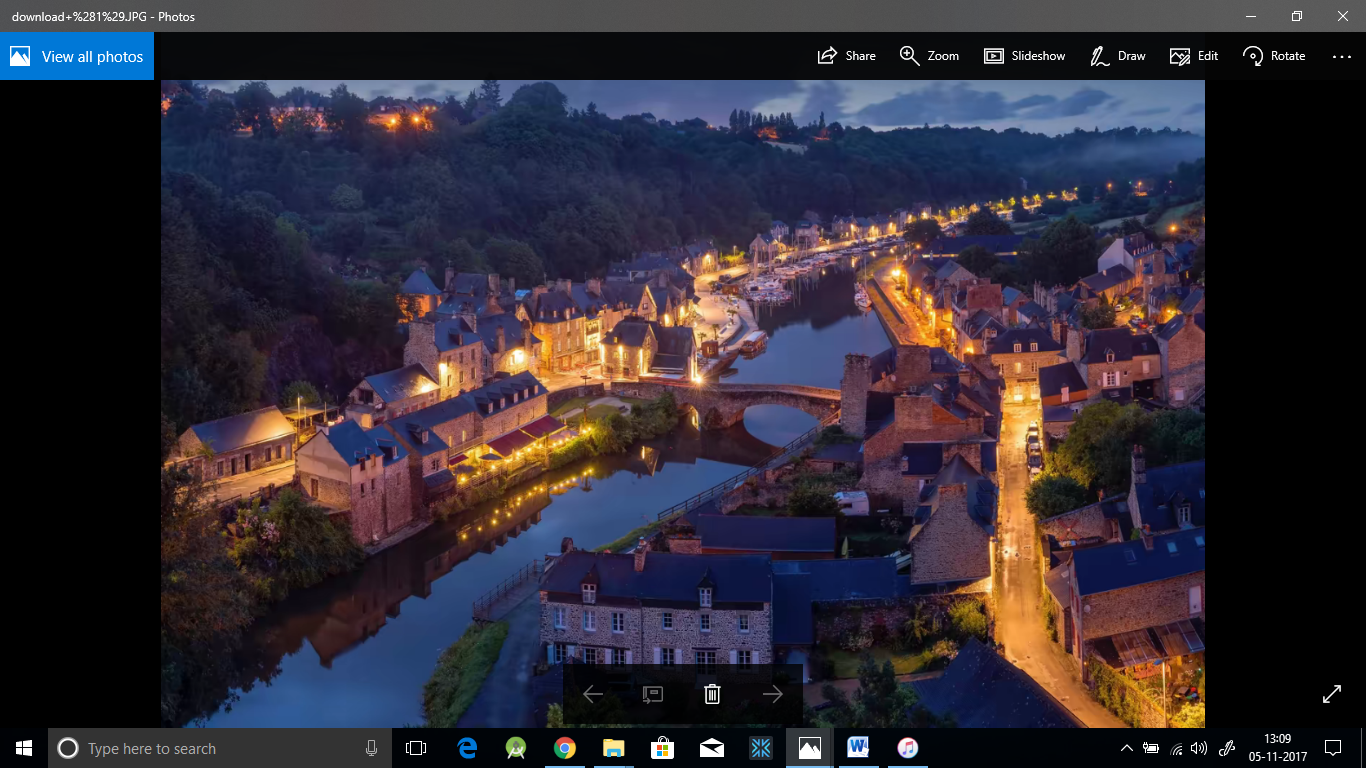Show hidden system tray icons
The image size is (1366, 768).
coord(1127,748)
